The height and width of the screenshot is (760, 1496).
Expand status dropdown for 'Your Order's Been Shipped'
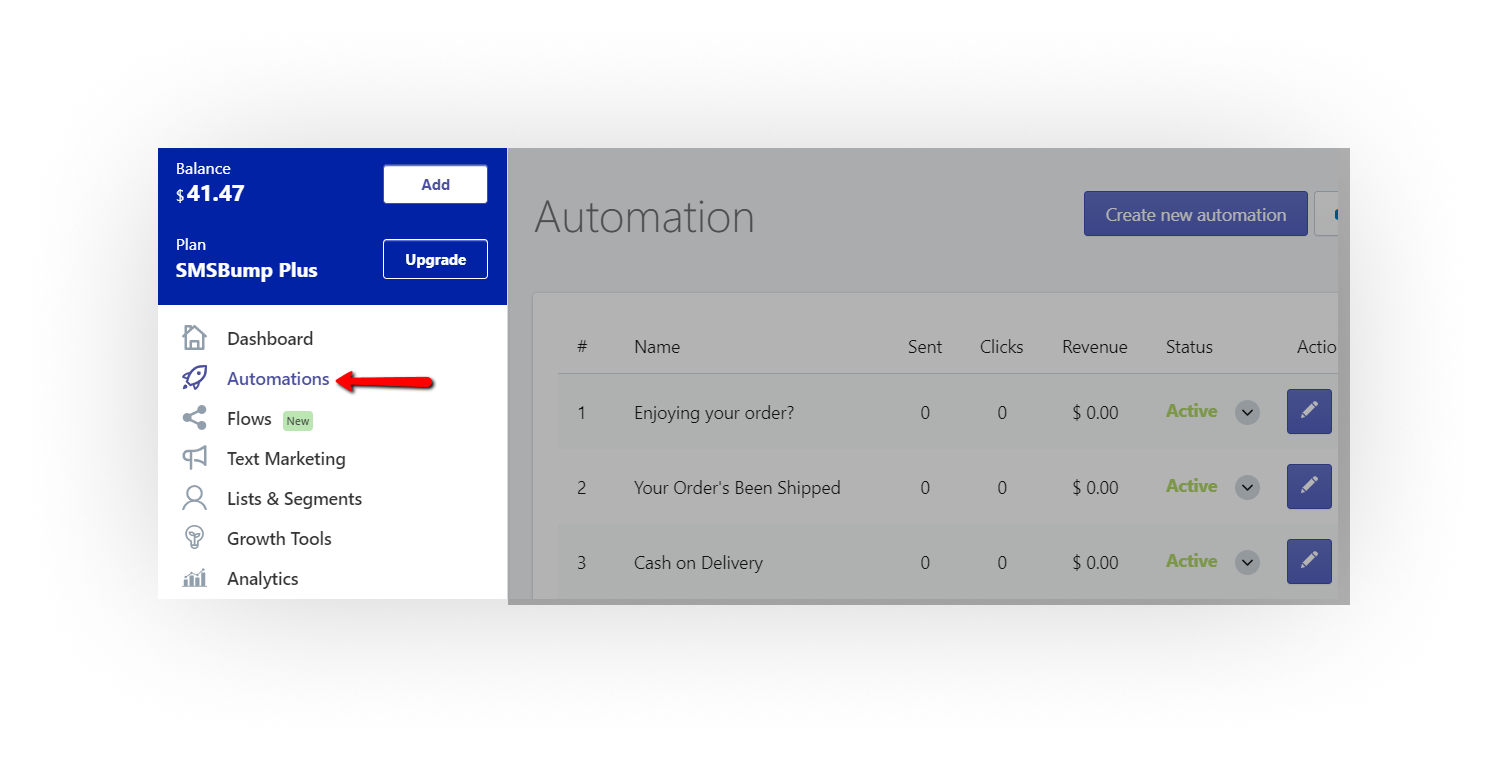point(1247,487)
